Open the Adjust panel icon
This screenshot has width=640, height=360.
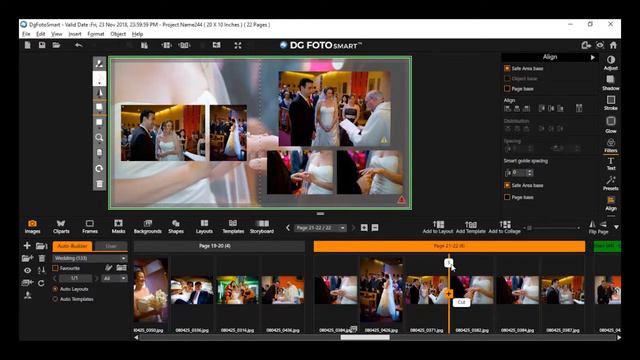coord(611,63)
